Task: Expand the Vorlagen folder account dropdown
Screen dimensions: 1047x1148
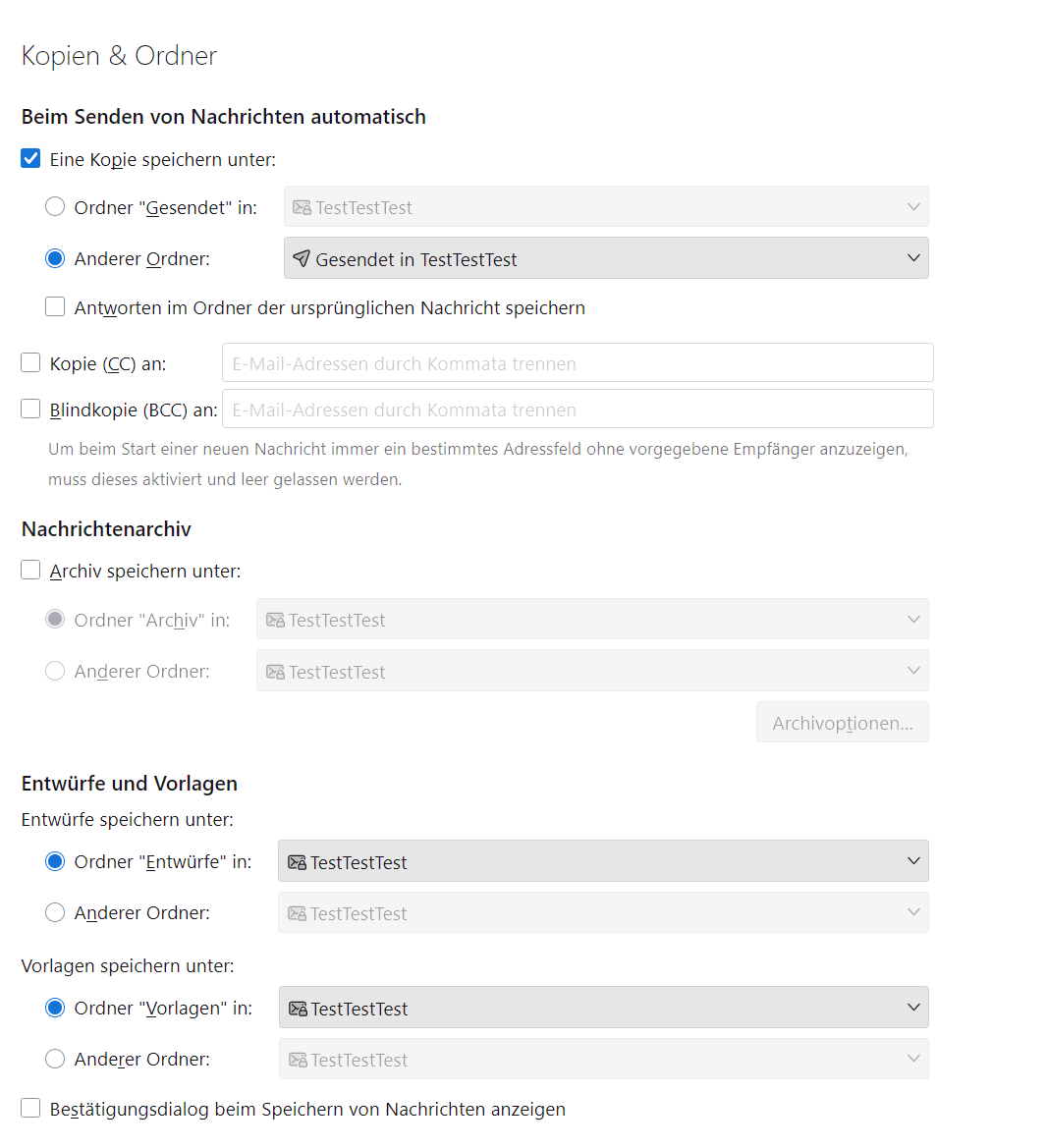Action: point(603,1008)
